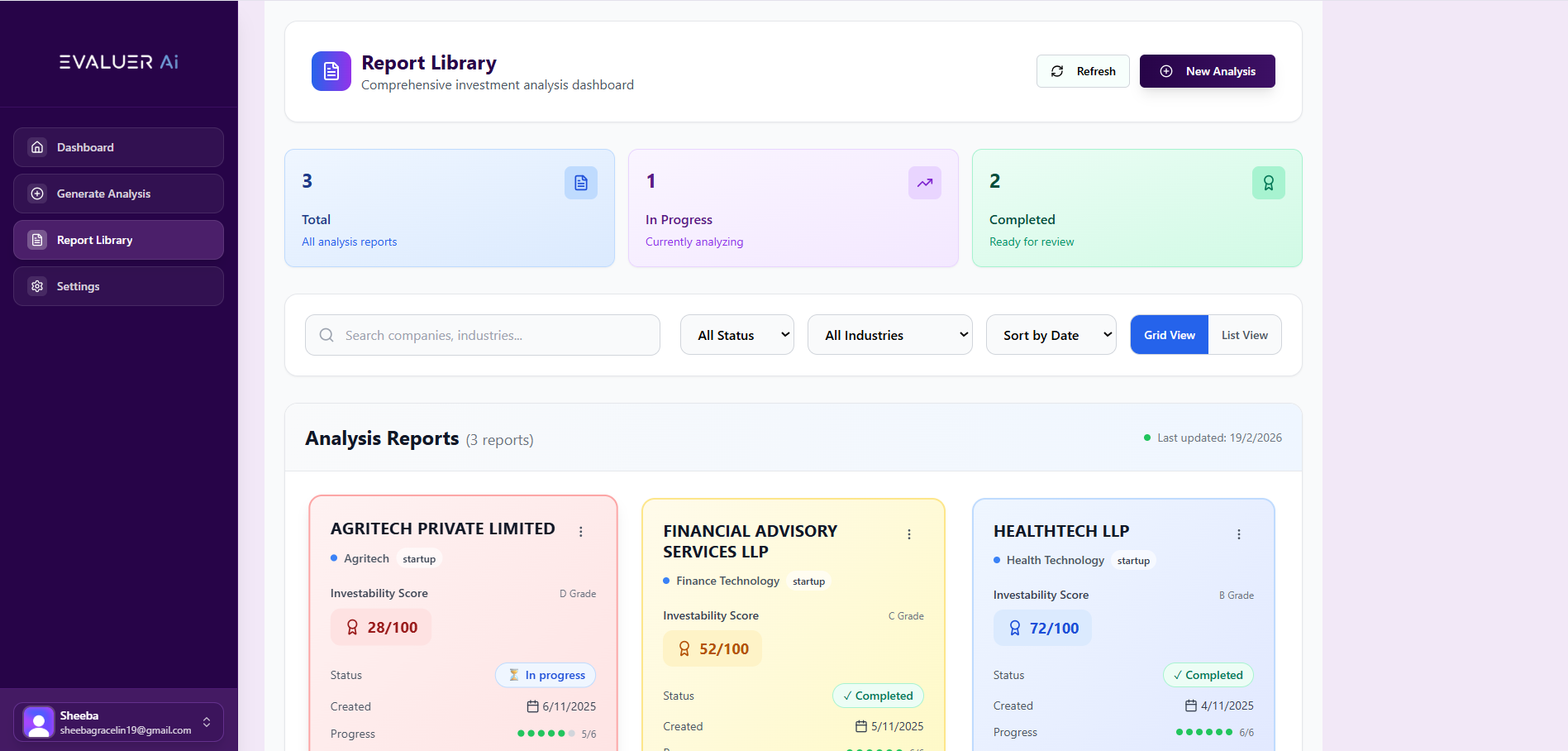Screen dimensions: 1568x751
Task: Click the award ribbon icon on Completed card
Action: (x=1268, y=183)
